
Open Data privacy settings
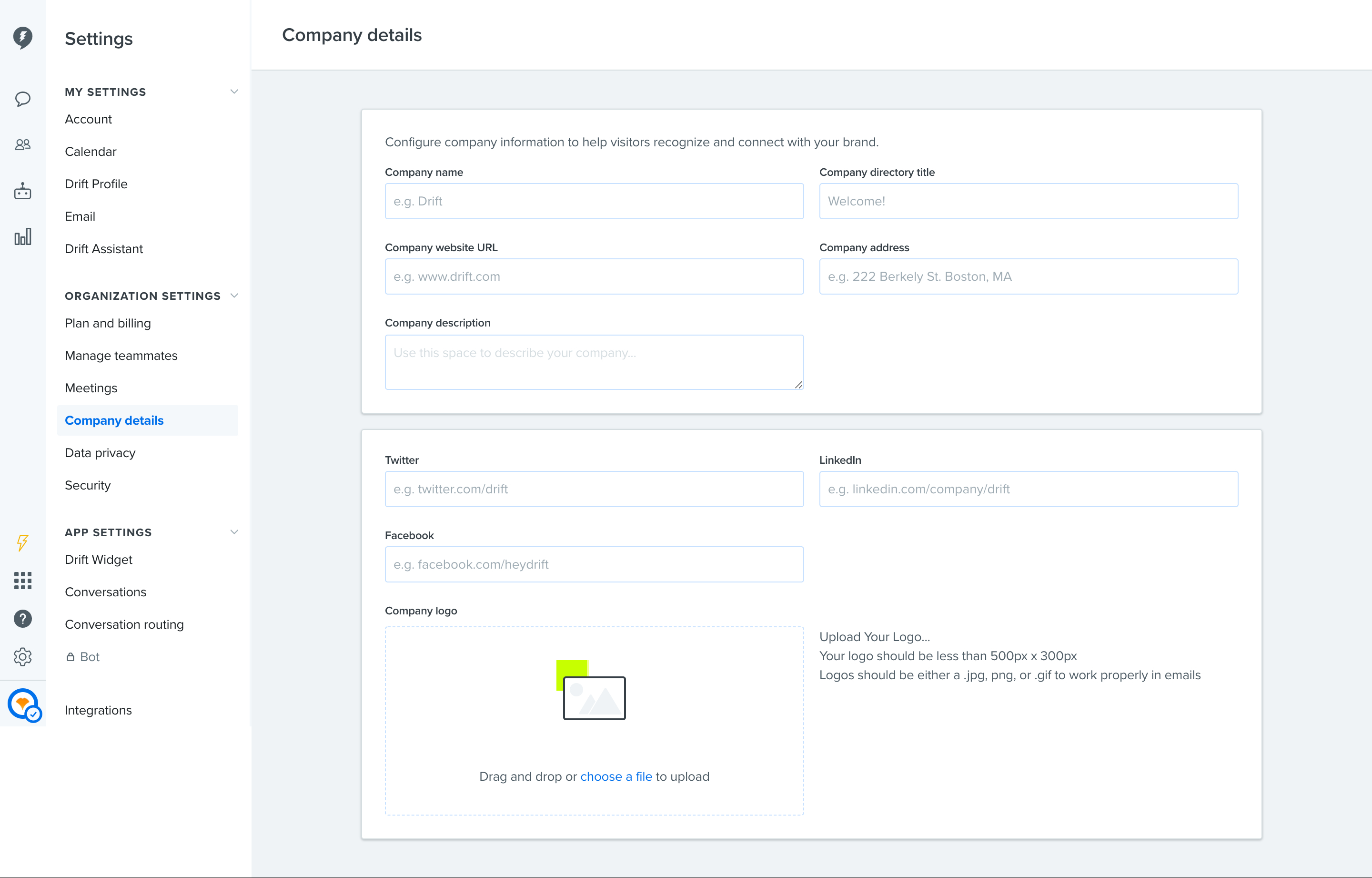(x=100, y=453)
